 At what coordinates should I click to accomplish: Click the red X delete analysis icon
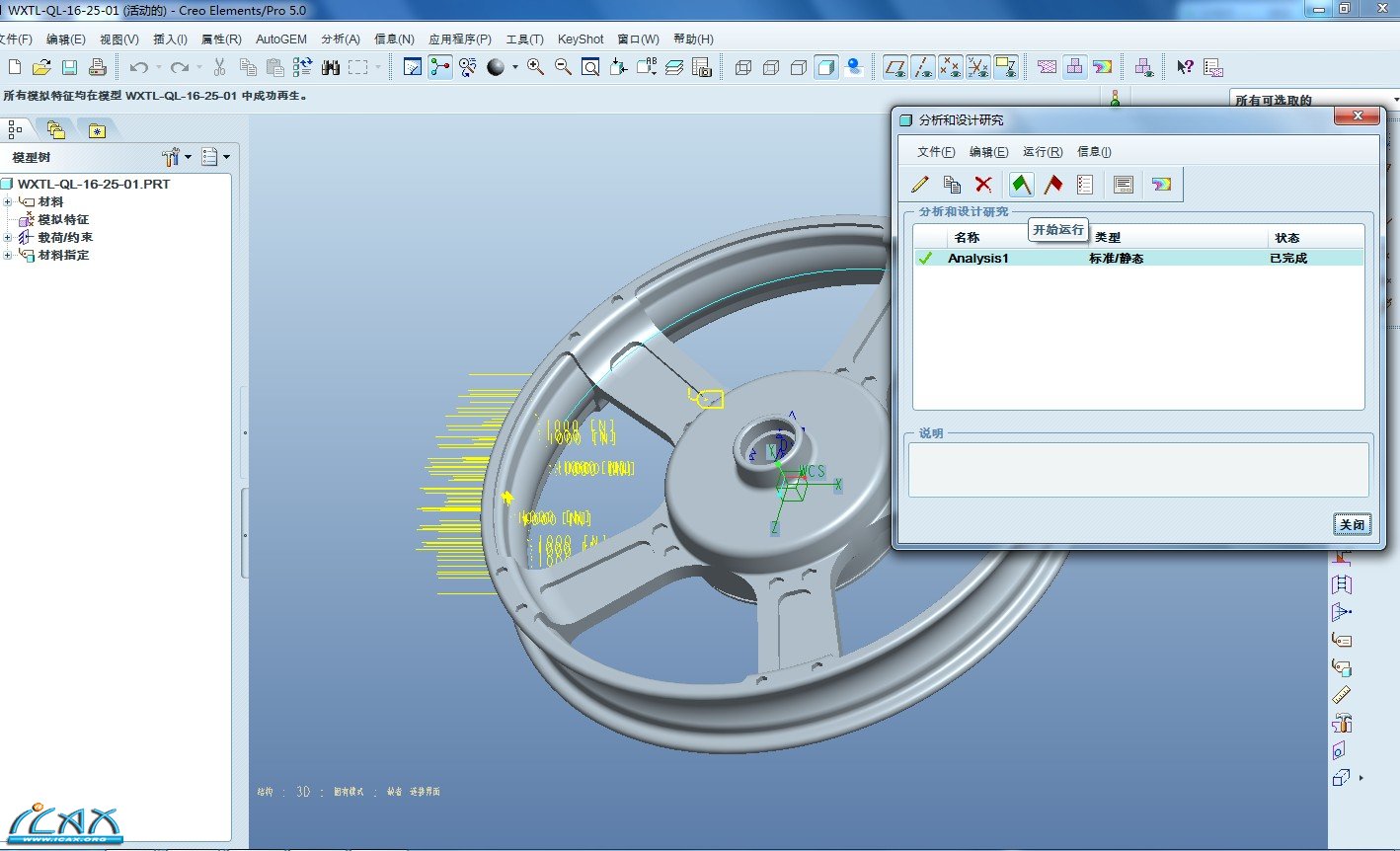(983, 184)
